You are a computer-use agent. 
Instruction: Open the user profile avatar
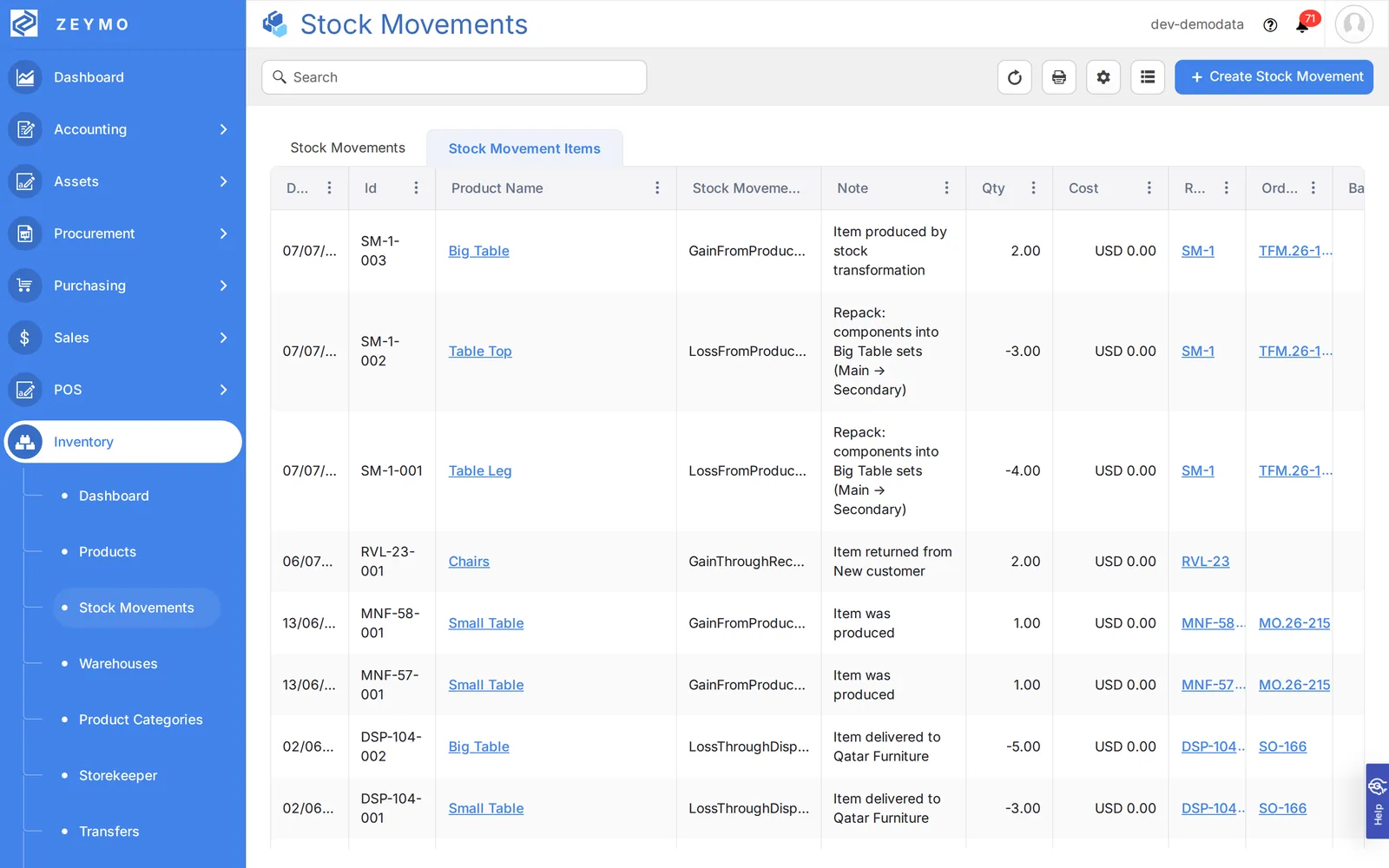click(1354, 24)
